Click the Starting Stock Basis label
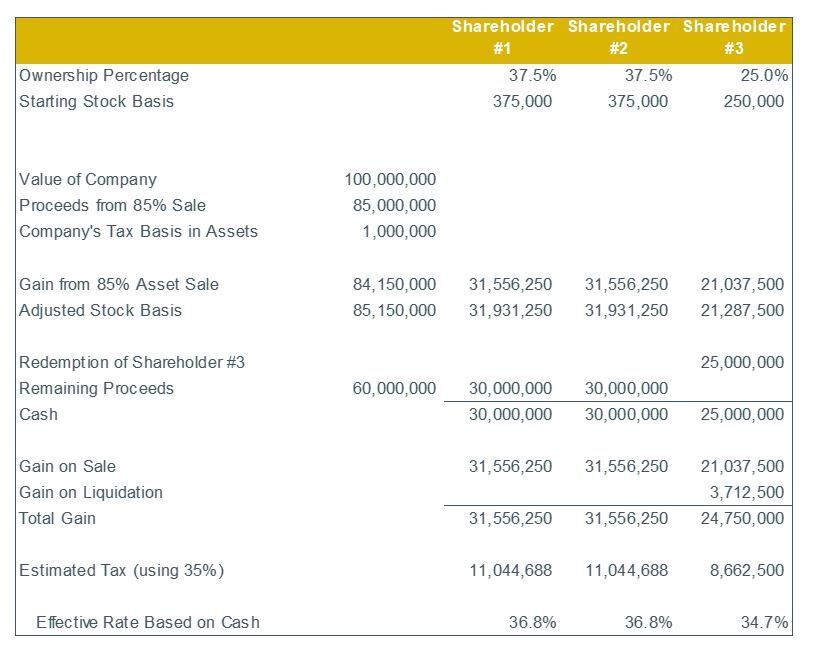Image resolution: width=816 pixels, height=652 pixels. coord(96,102)
